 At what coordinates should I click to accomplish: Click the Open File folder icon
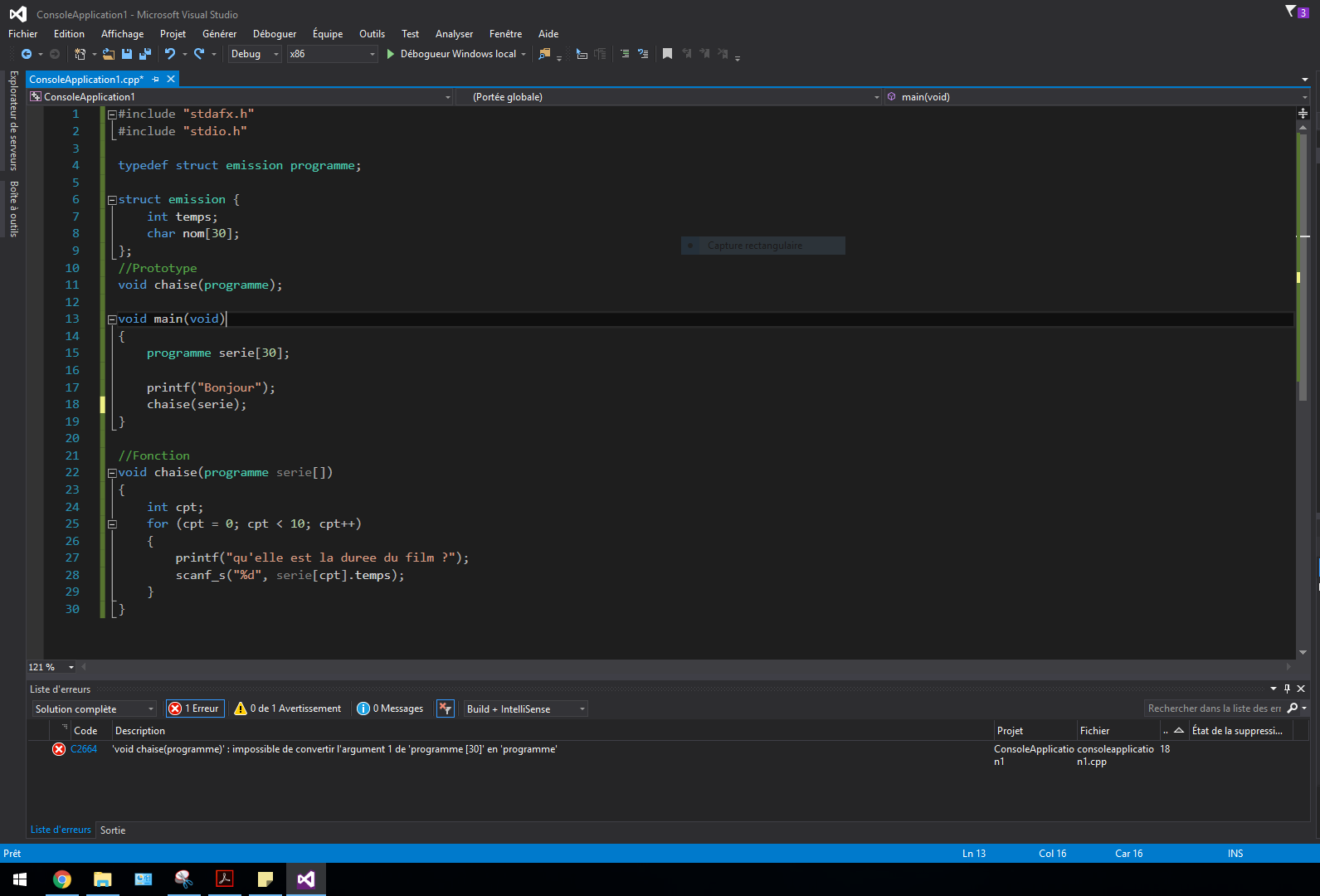tap(109, 54)
